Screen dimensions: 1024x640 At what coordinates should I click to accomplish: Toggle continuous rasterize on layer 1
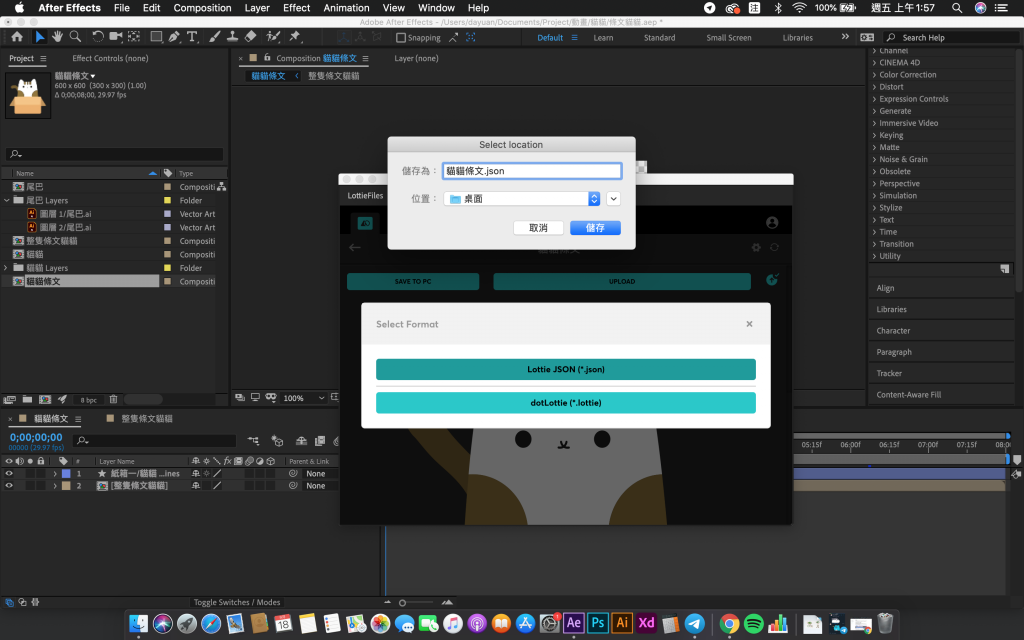[x=206, y=473]
